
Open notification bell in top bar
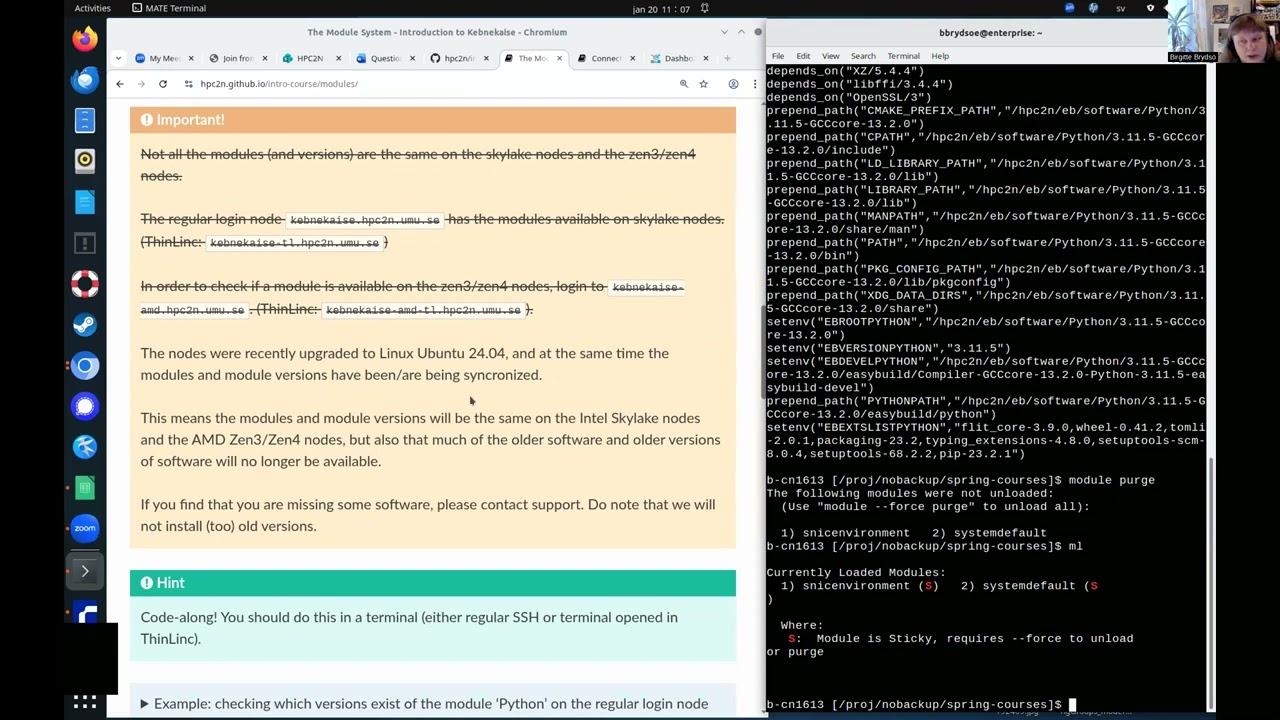point(704,8)
